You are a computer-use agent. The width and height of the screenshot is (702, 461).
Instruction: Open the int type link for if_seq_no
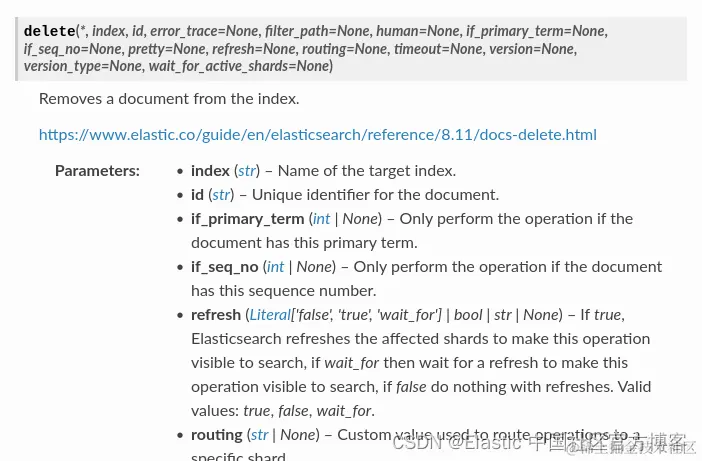tap(275, 267)
